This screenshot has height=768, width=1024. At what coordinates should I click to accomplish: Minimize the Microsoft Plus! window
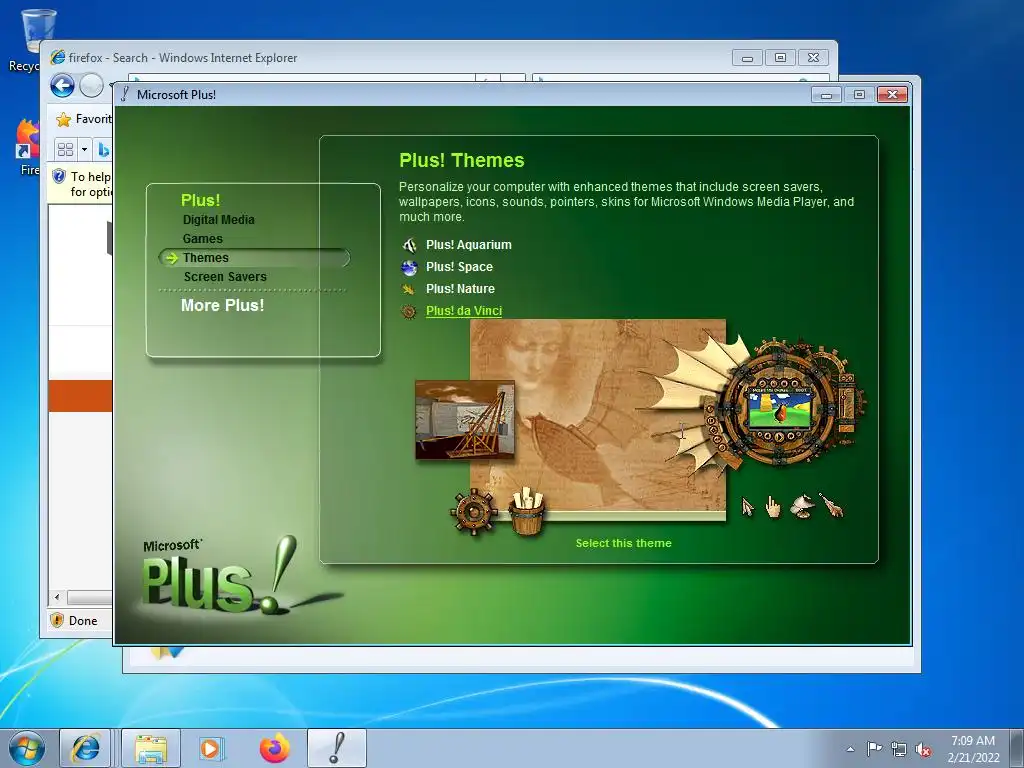coord(826,95)
